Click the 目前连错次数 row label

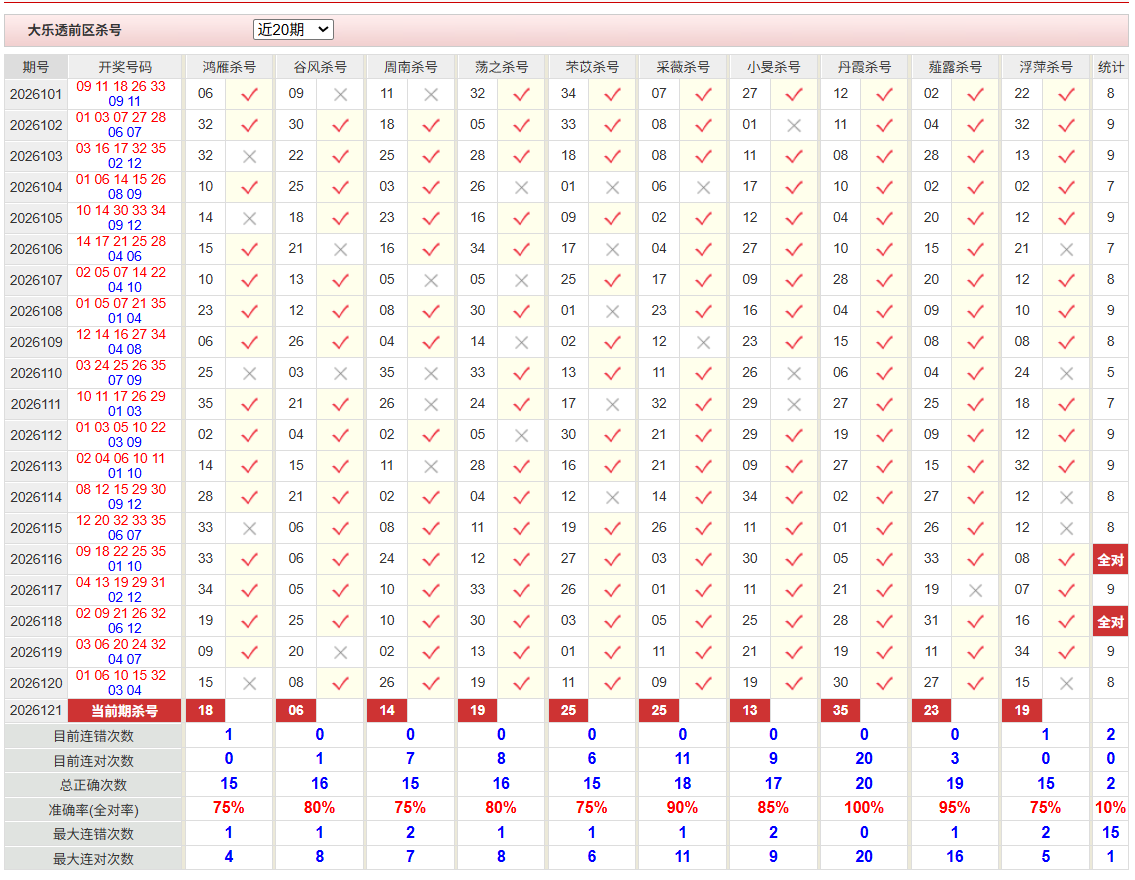point(93,737)
